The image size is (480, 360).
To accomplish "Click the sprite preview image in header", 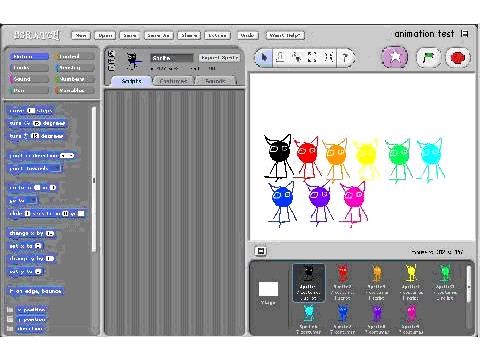I will pyautogui.click(x=133, y=60).
